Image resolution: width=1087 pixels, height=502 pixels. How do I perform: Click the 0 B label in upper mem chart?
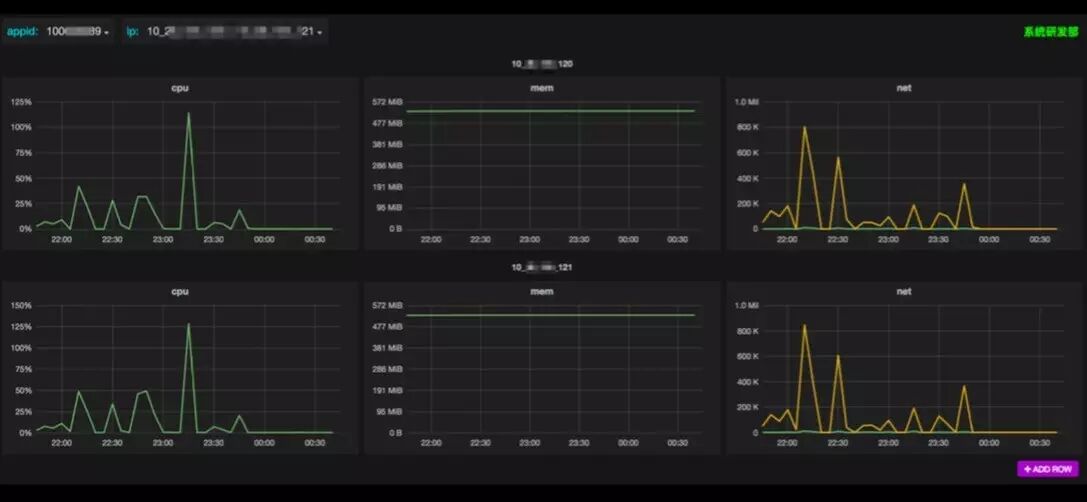click(396, 229)
